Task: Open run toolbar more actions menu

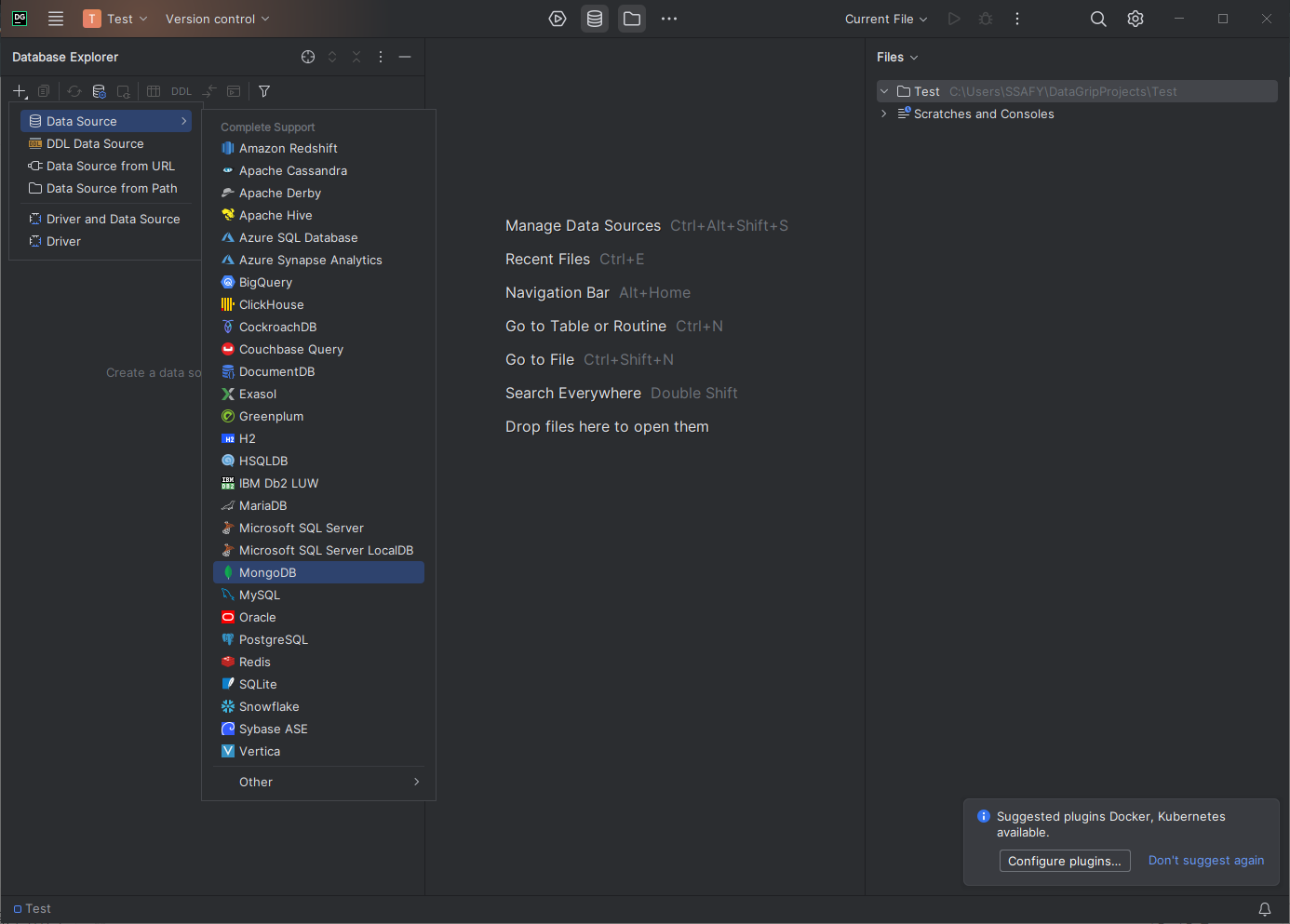Action: click(x=1017, y=19)
